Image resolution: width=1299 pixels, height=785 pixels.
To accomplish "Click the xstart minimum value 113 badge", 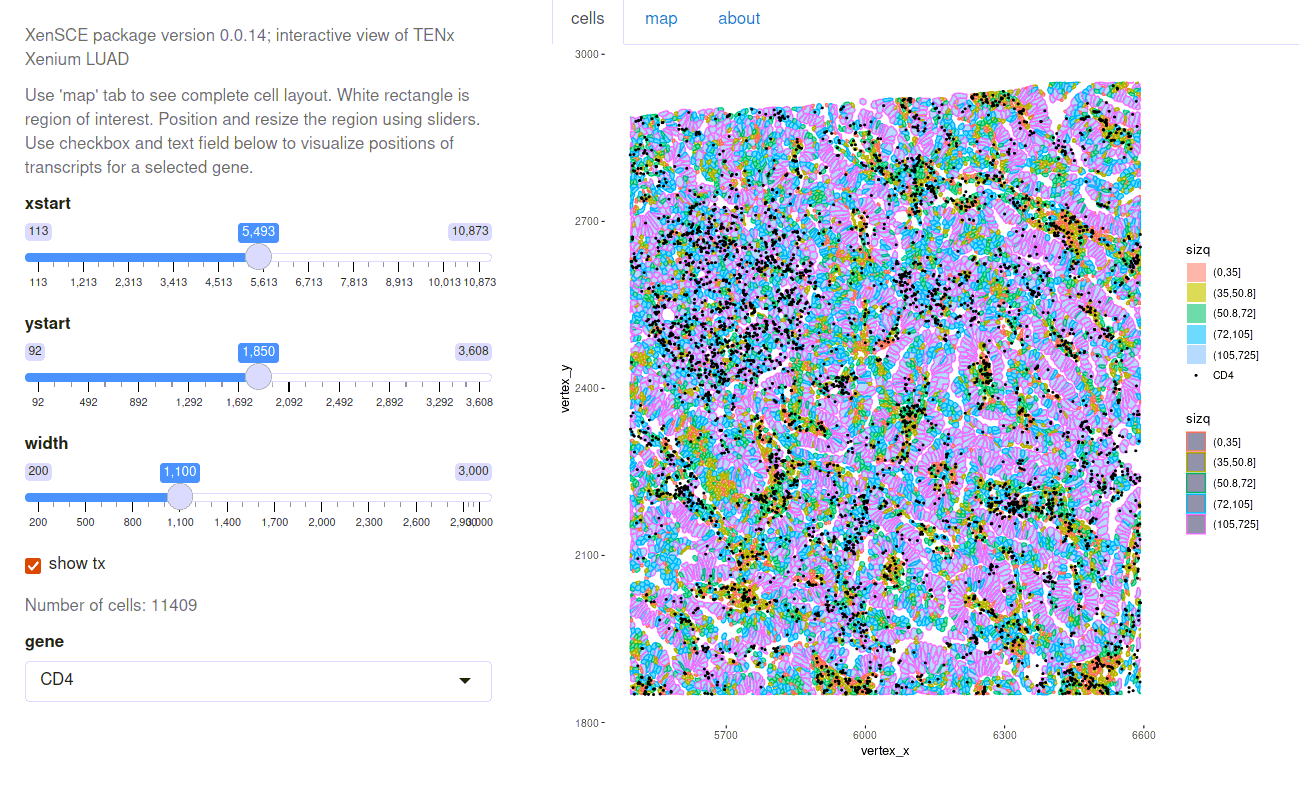I will coord(39,231).
